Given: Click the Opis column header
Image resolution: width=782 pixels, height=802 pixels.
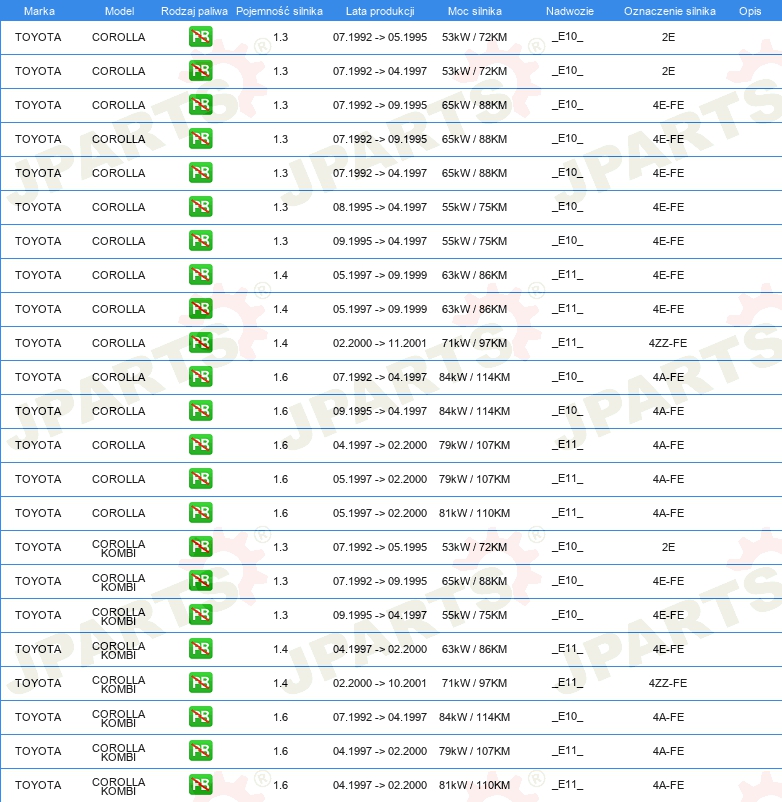Looking at the screenshot, I should coord(750,11).
